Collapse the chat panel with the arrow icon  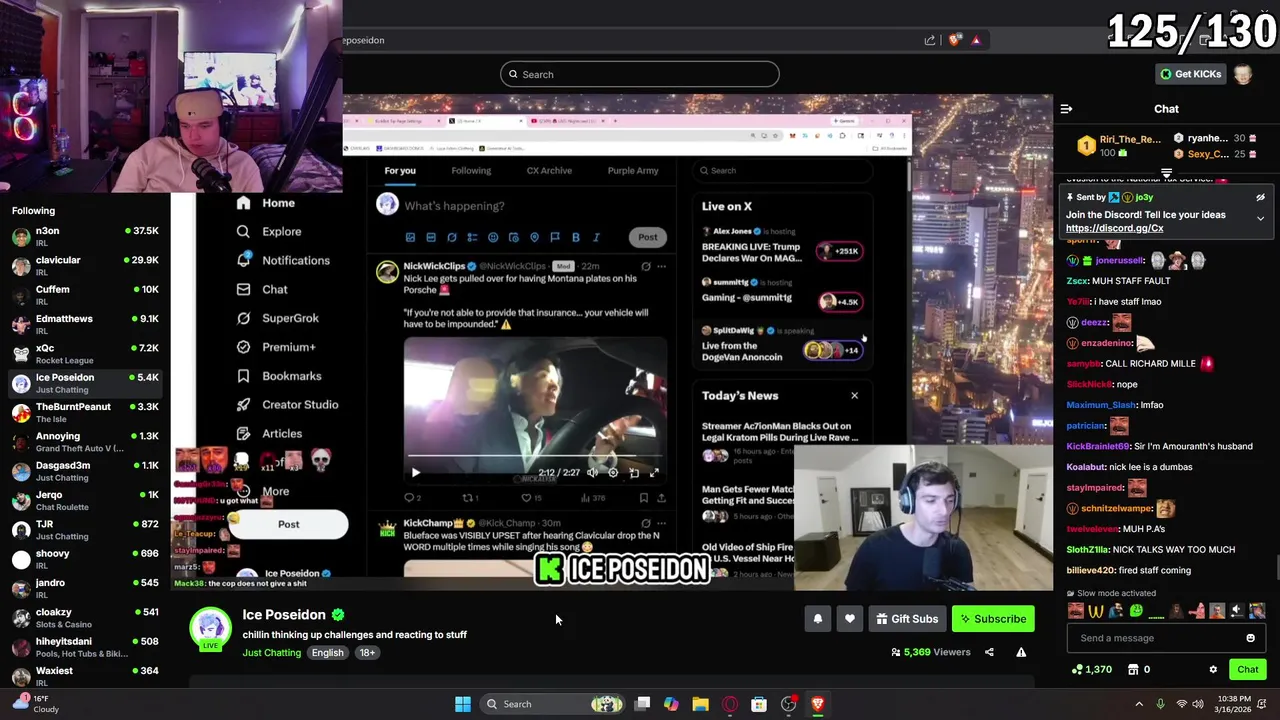pos(1066,109)
